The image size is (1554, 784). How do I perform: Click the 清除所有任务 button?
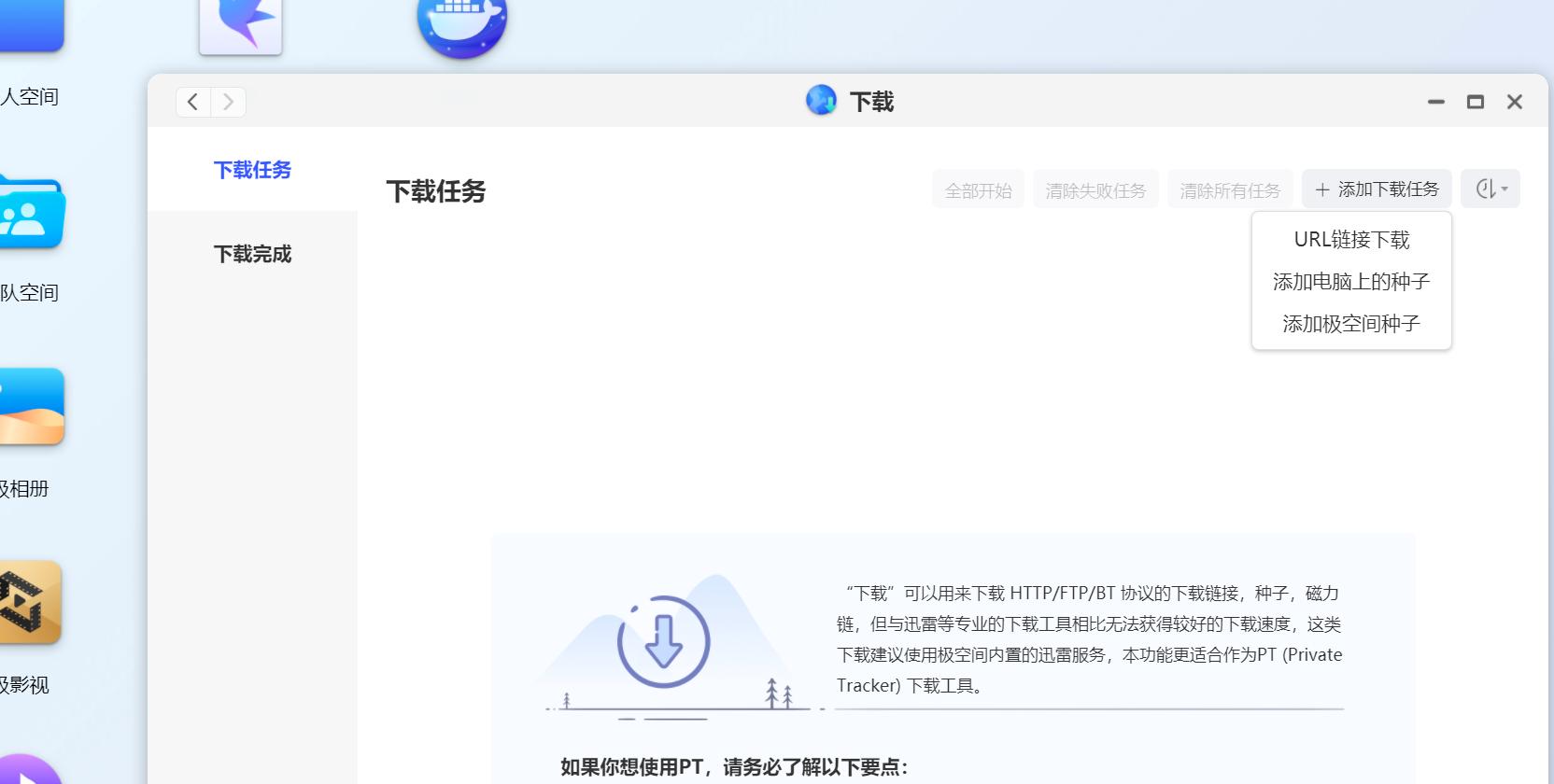click(x=1230, y=189)
